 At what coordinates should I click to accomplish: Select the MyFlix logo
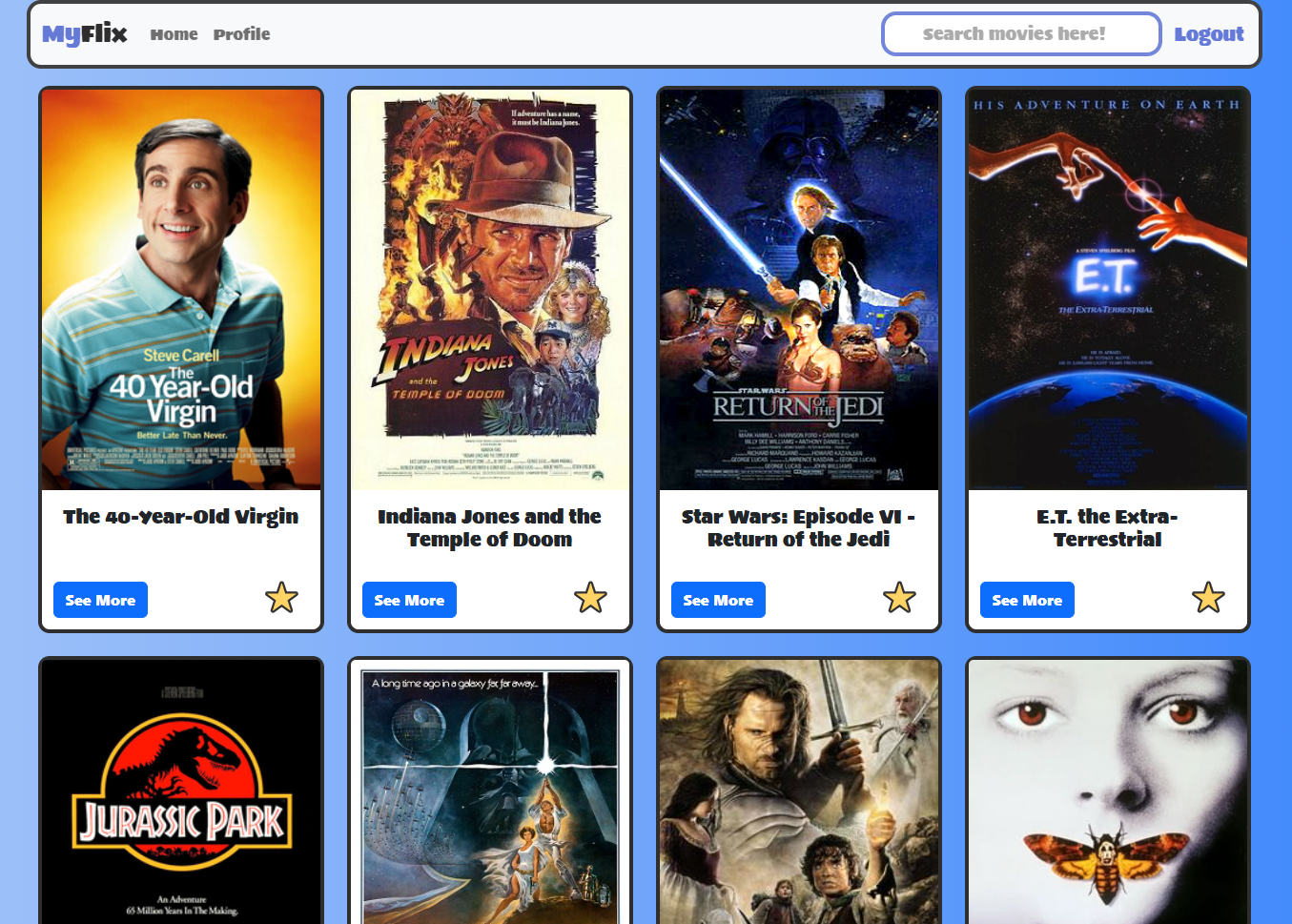coord(85,32)
